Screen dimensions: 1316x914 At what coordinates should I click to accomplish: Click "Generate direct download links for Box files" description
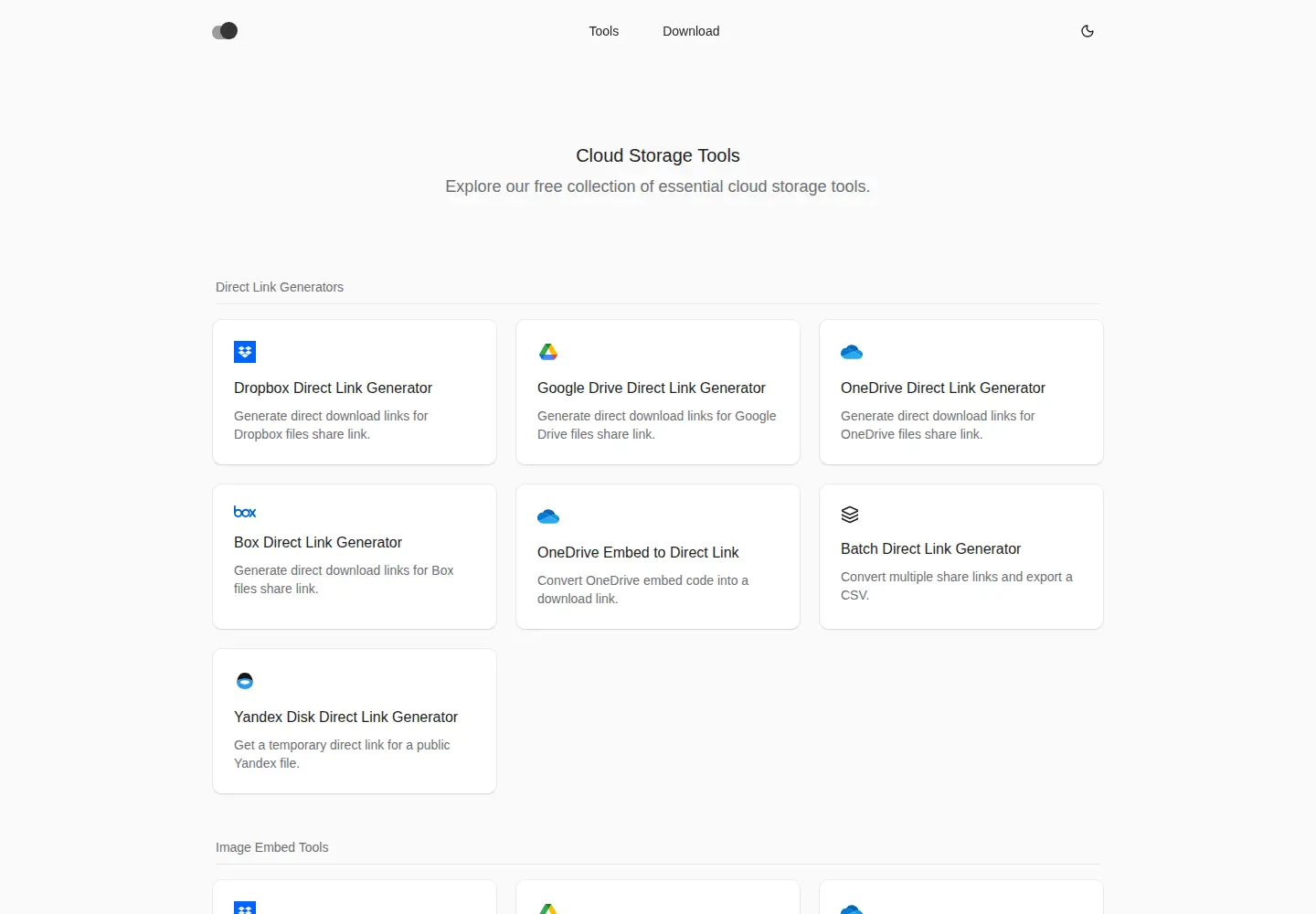coord(344,579)
